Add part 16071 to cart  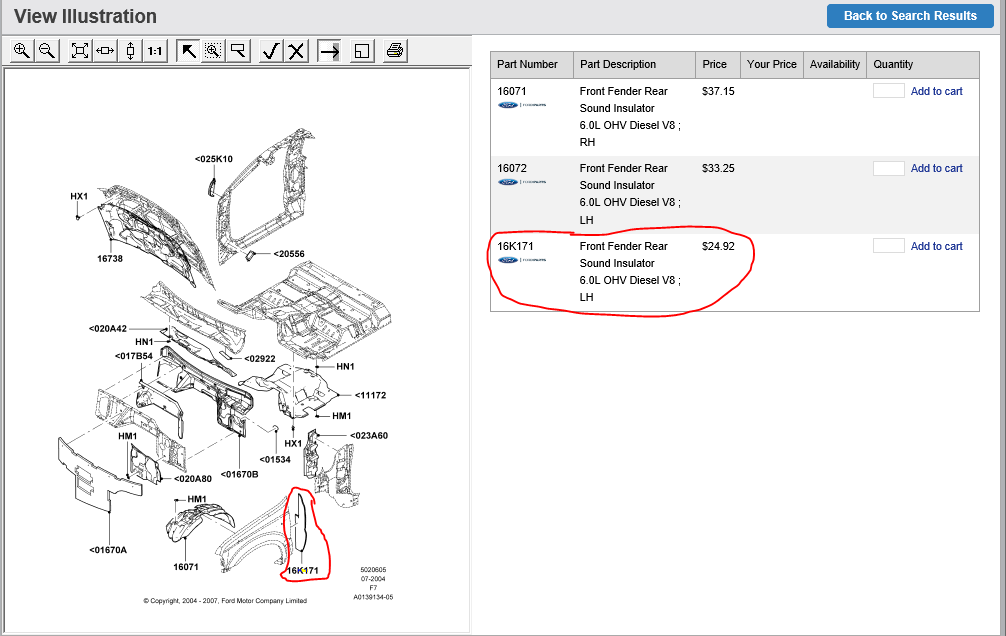(937, 91)
